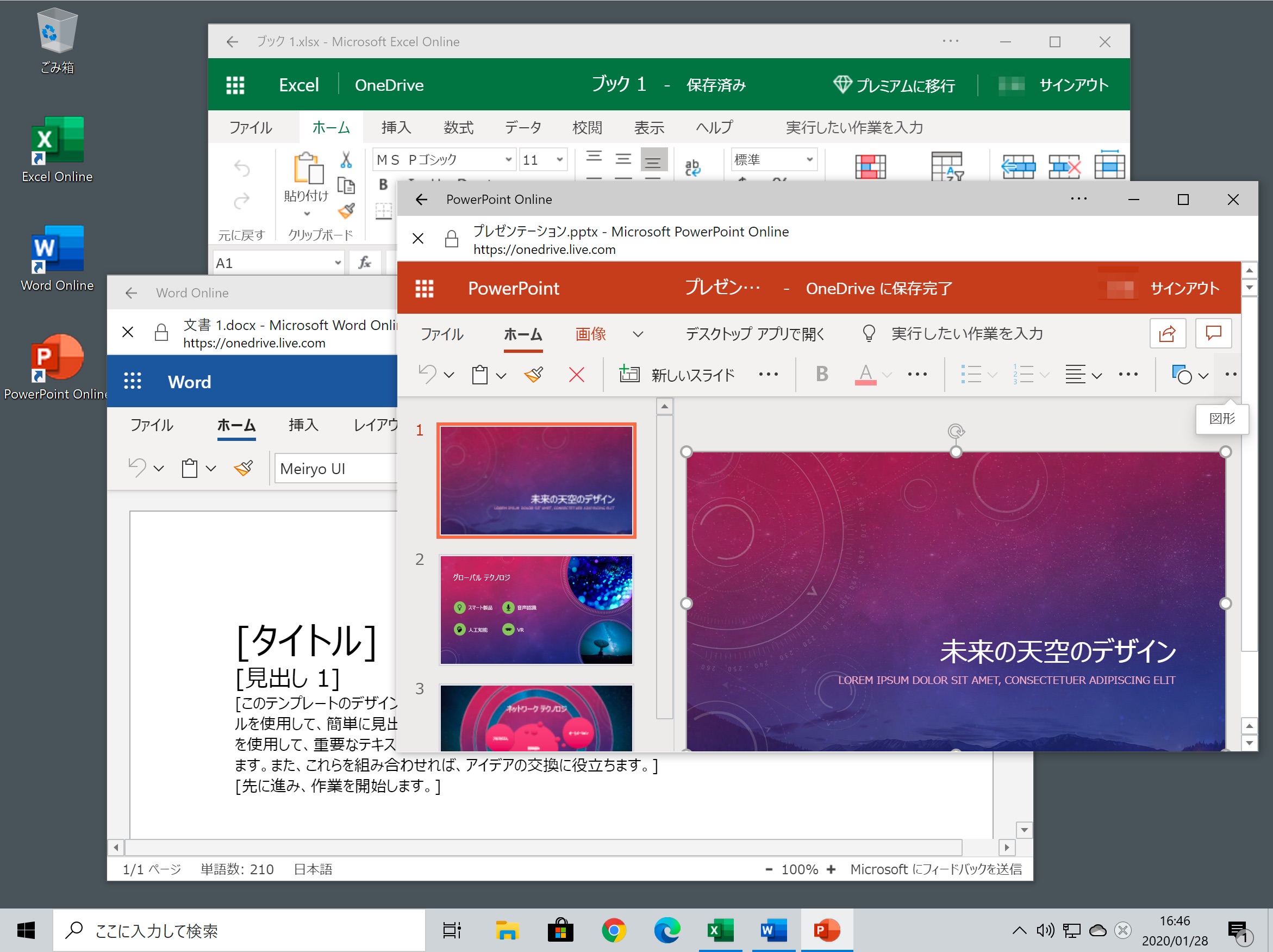Open Excel Online desktop shortcut
Viewport: 1273px width, 952px height.
57,150
